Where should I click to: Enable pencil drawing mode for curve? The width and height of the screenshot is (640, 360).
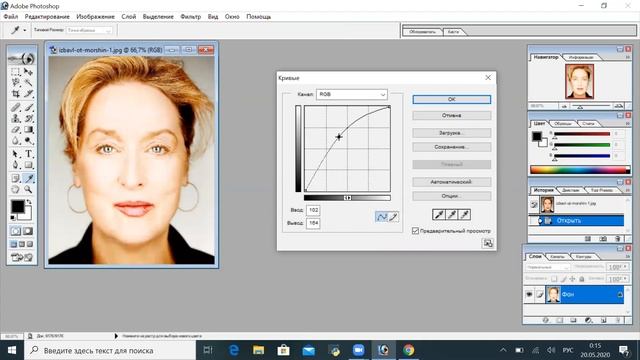[x=393, y=217]
